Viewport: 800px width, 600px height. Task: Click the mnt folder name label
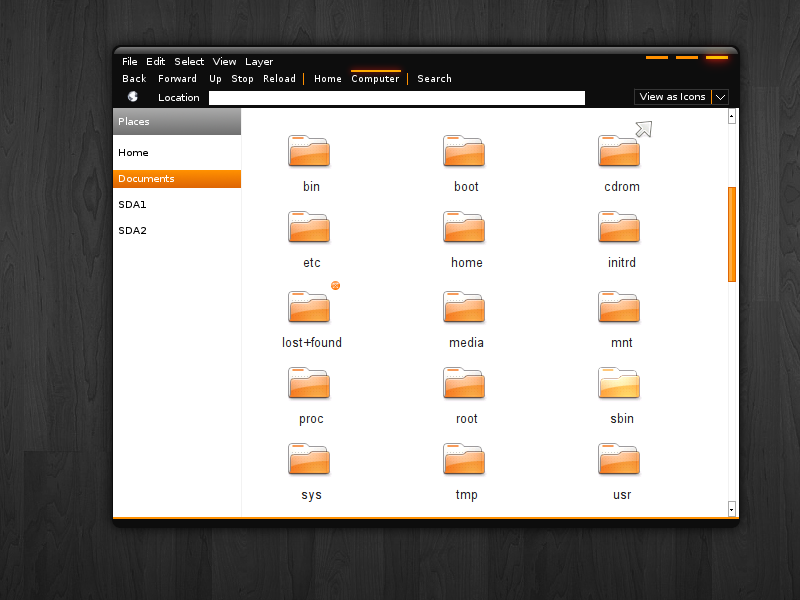tap(622, 343)
